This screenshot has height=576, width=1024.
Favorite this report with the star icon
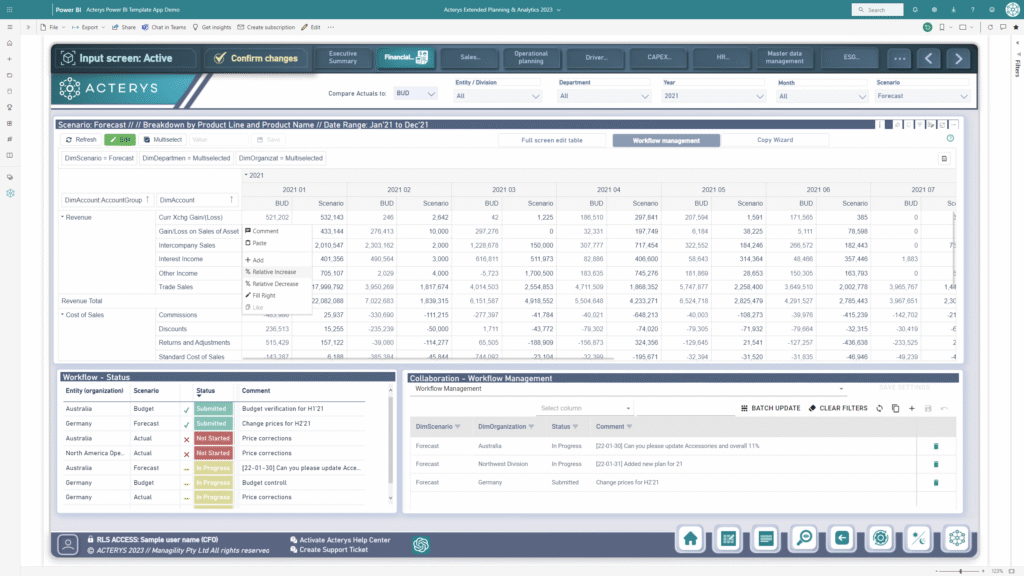coord(1016,27)
